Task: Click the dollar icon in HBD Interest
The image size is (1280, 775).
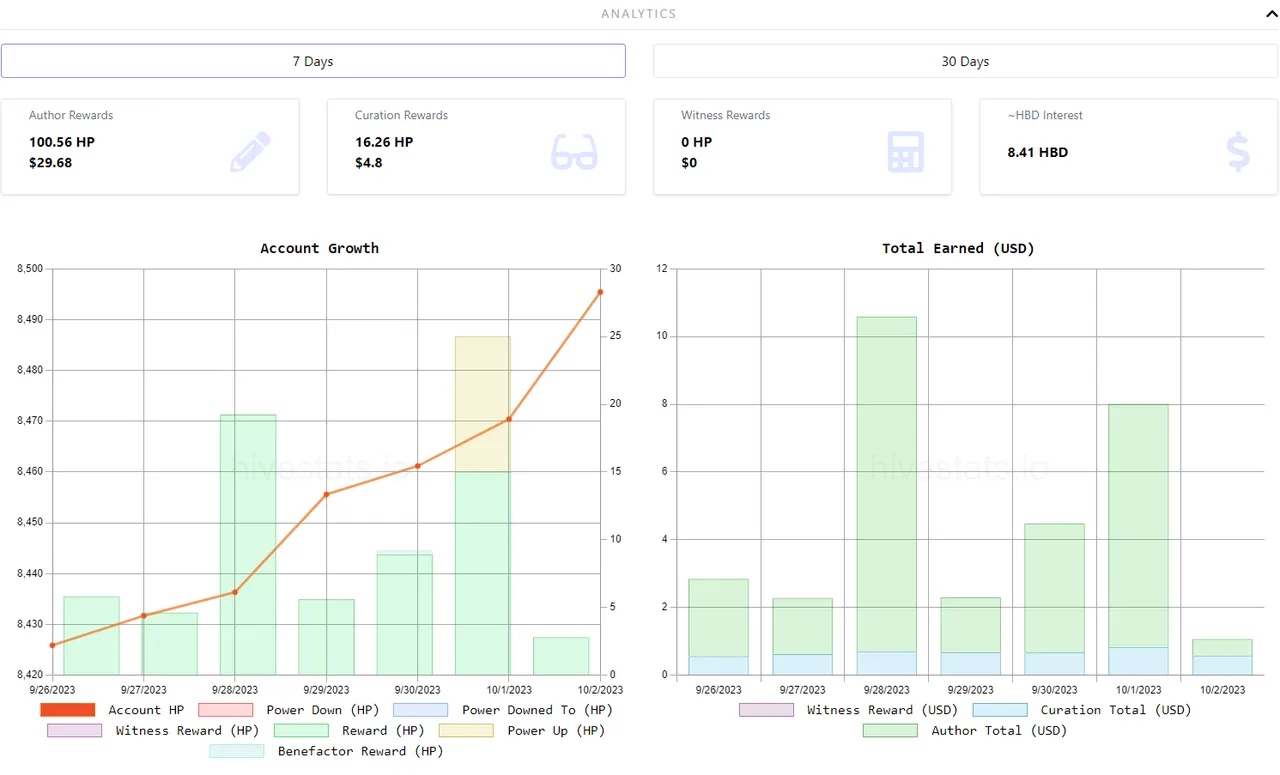Action: click(x=1238, y=152)
